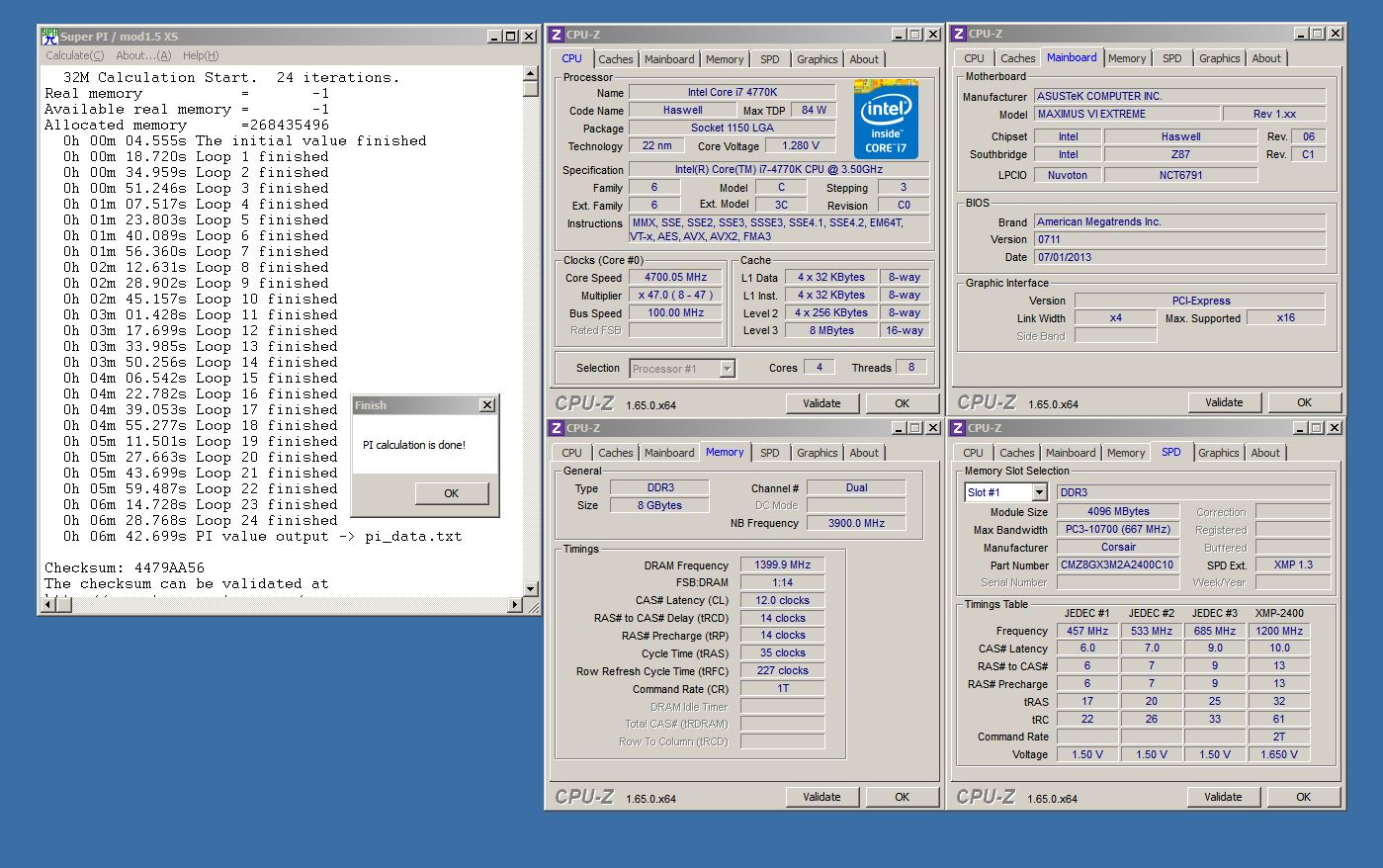Click Super PI horizontal scrollbar right arrow
The height and width of the screenshot is (868, 1383).
click(x=514, y=604)
